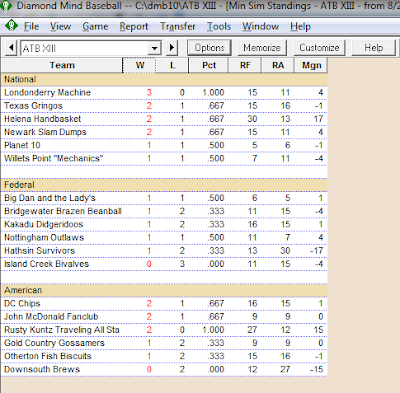This screenshot has height=393, width=400.
Task: Select the Helena Handbasket team row
Action: [164, 119]
